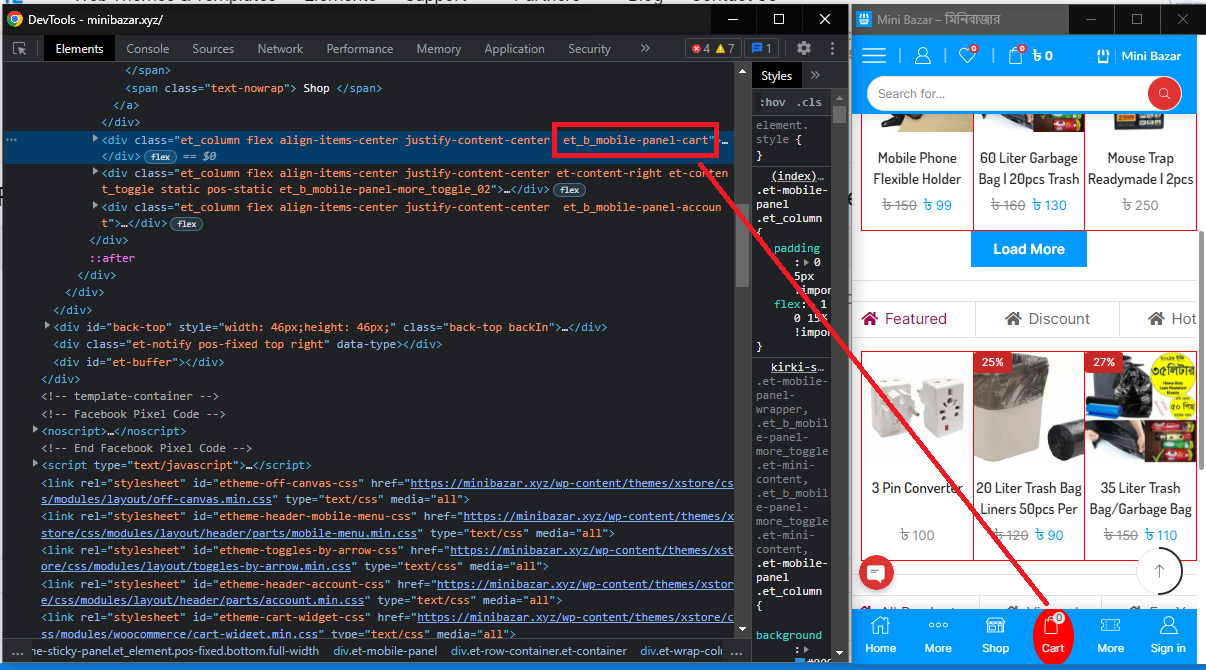Screen dimensions: 1206x670
Task: Open the Security tab
Action: (589, 49)
